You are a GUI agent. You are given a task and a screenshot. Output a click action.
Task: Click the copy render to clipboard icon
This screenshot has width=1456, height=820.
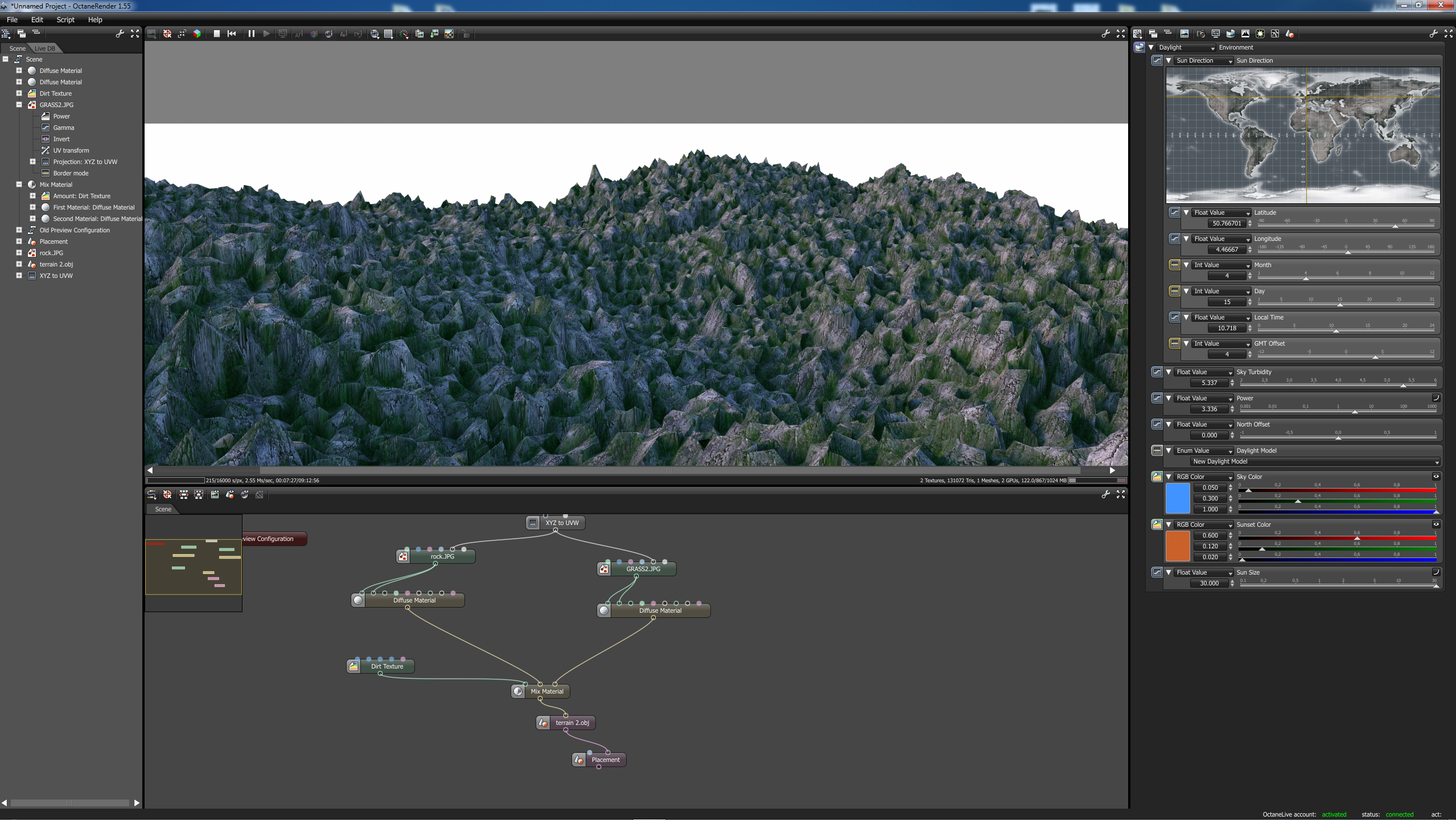pos(419,34)
